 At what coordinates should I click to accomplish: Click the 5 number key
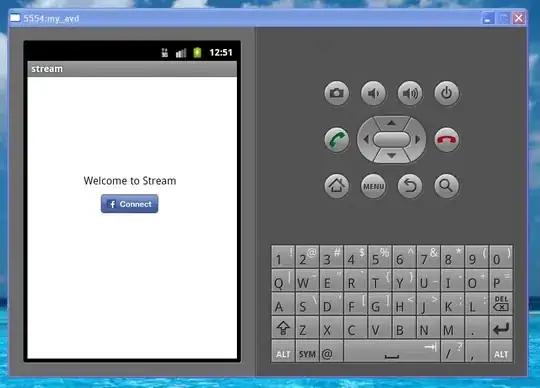point(380,256)
